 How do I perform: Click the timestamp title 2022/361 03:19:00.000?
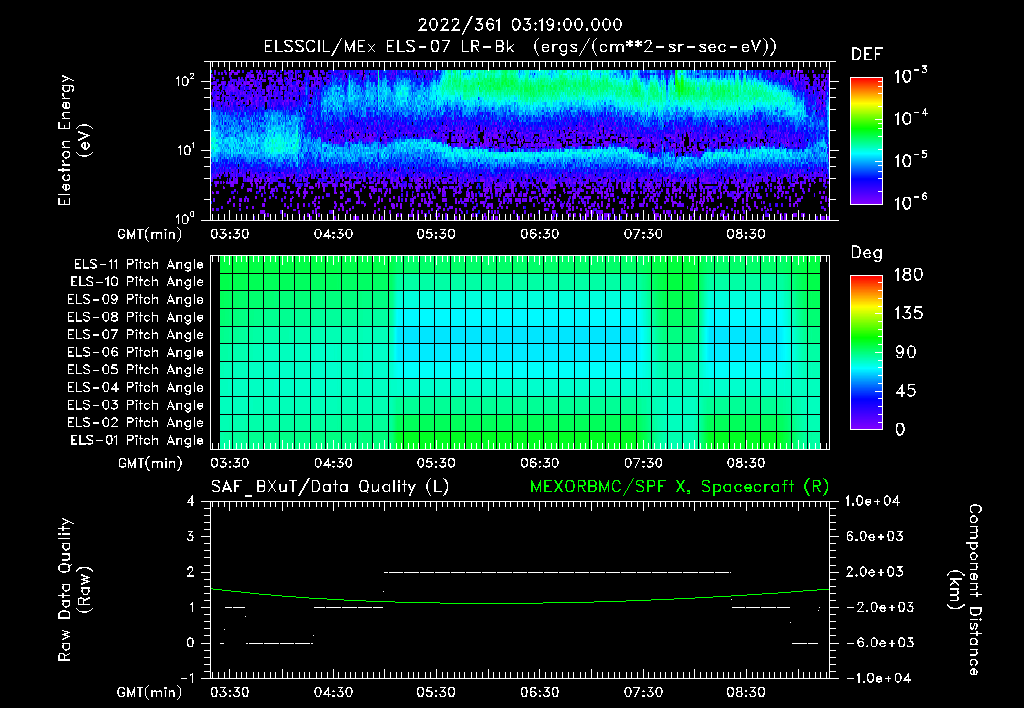[x=520, y=25]
